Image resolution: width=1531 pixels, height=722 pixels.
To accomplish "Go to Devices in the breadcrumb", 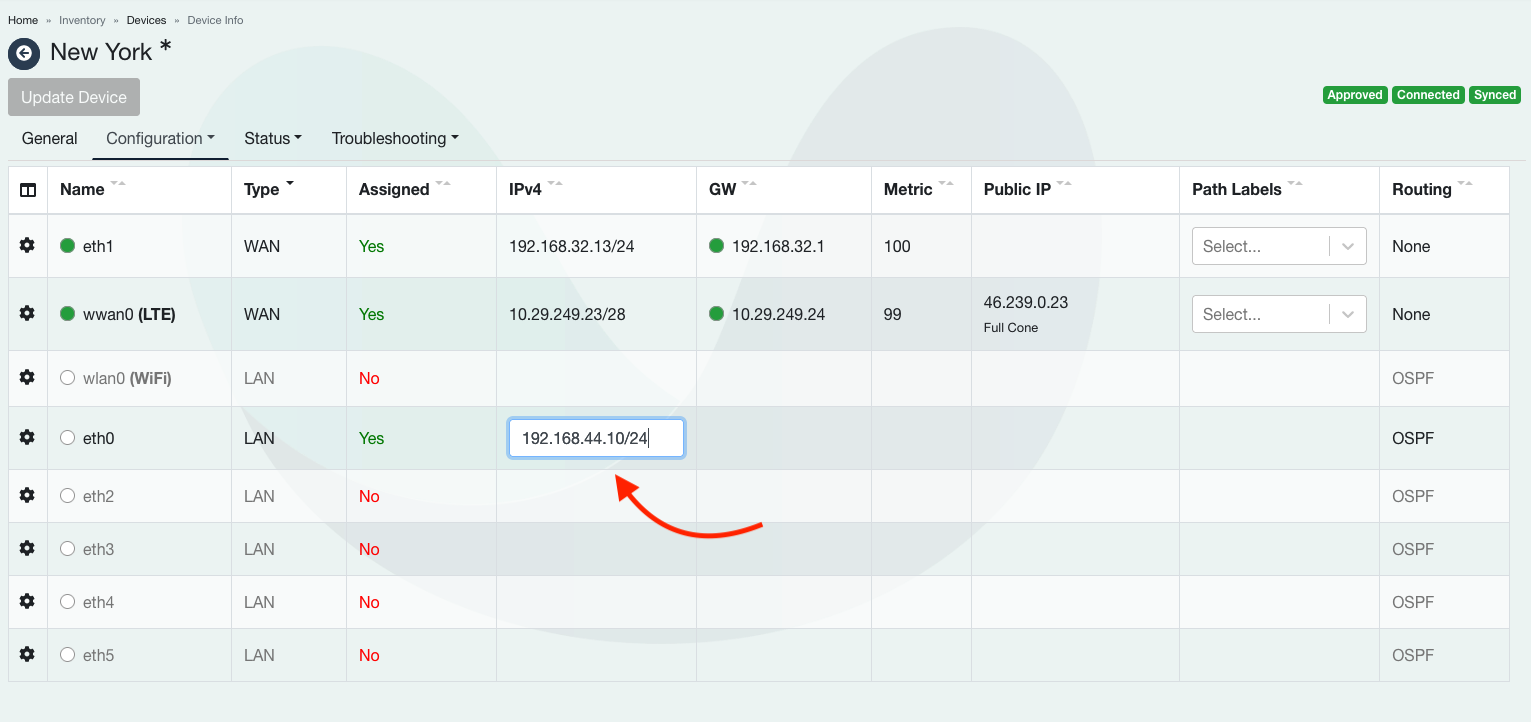I will click(144, 20).
